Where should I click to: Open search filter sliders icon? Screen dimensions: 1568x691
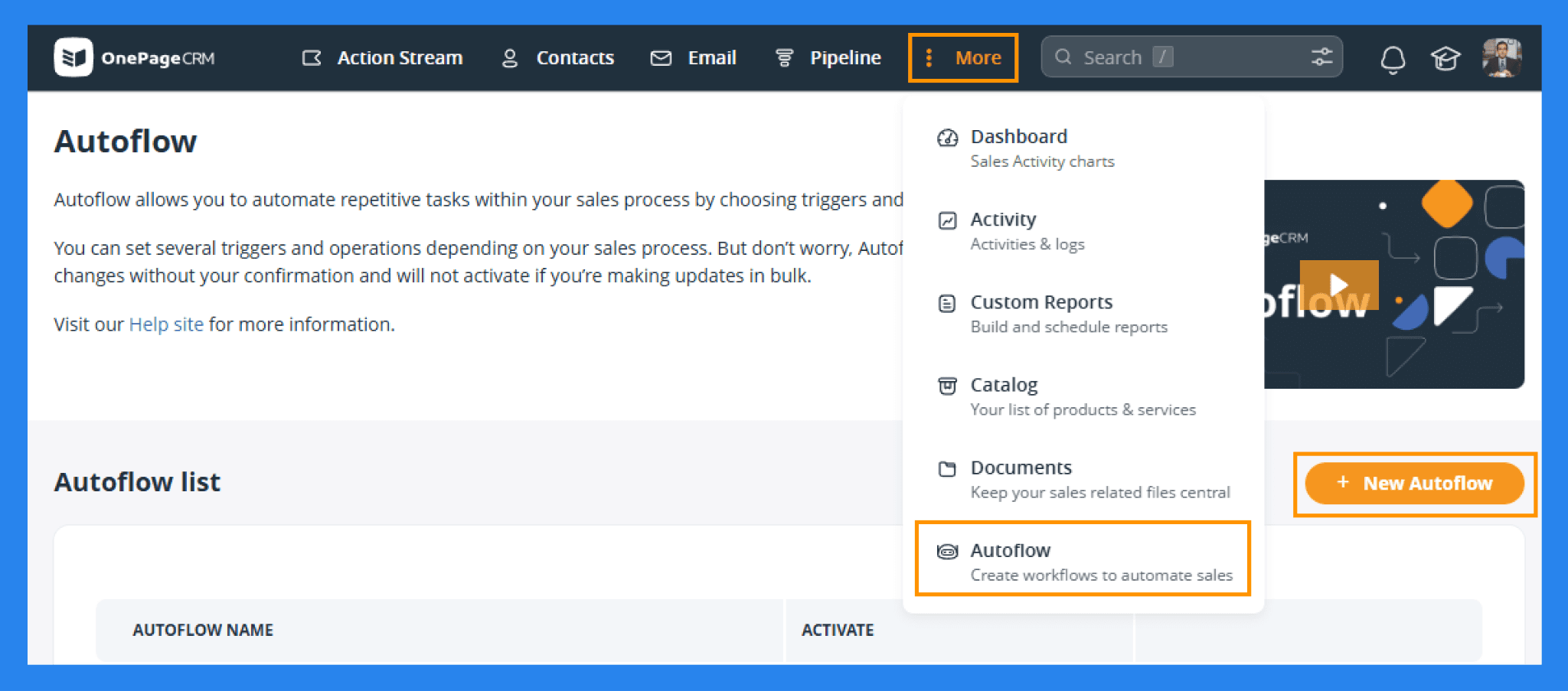[1322, 57]
